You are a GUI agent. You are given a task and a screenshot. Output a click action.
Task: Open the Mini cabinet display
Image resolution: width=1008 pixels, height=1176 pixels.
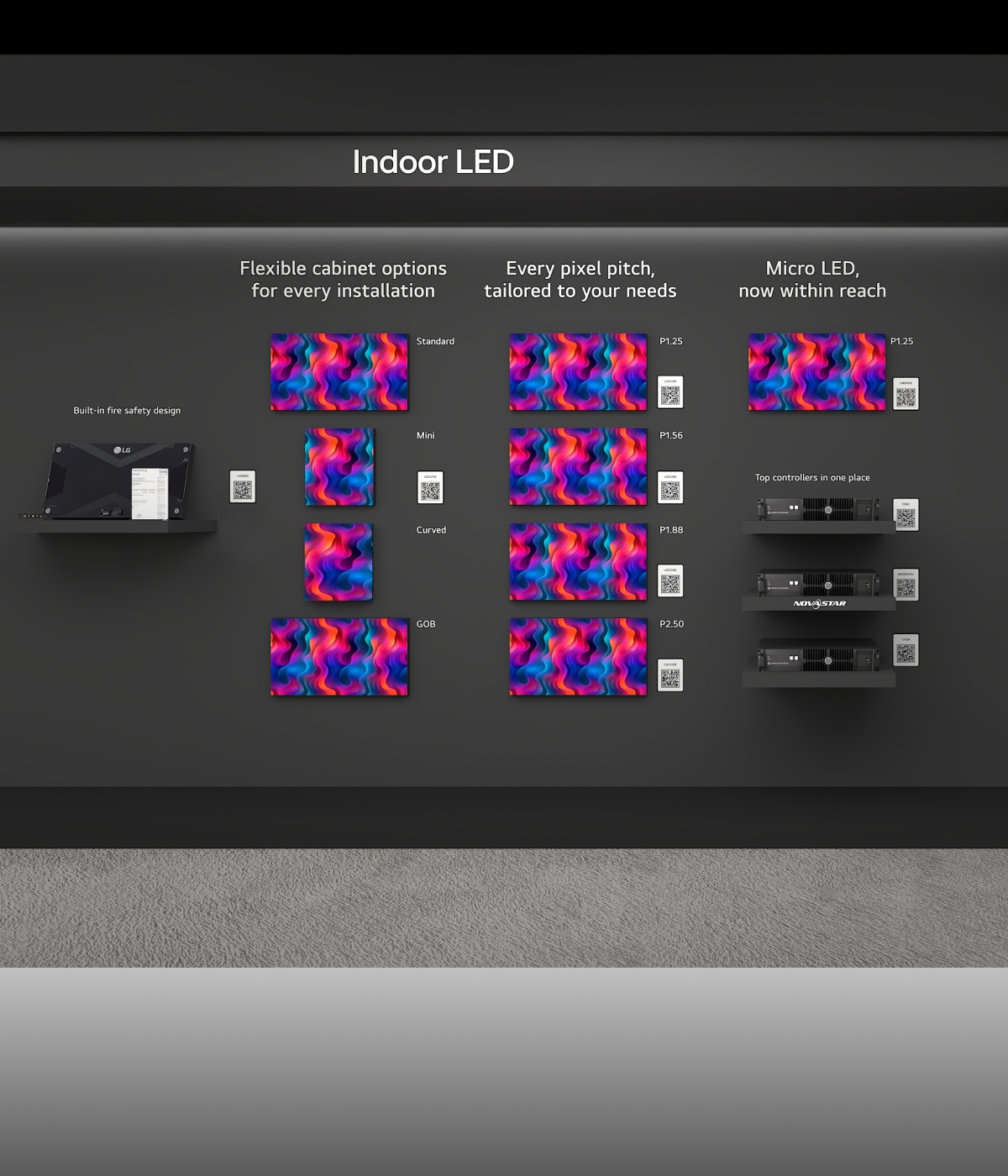339,467
